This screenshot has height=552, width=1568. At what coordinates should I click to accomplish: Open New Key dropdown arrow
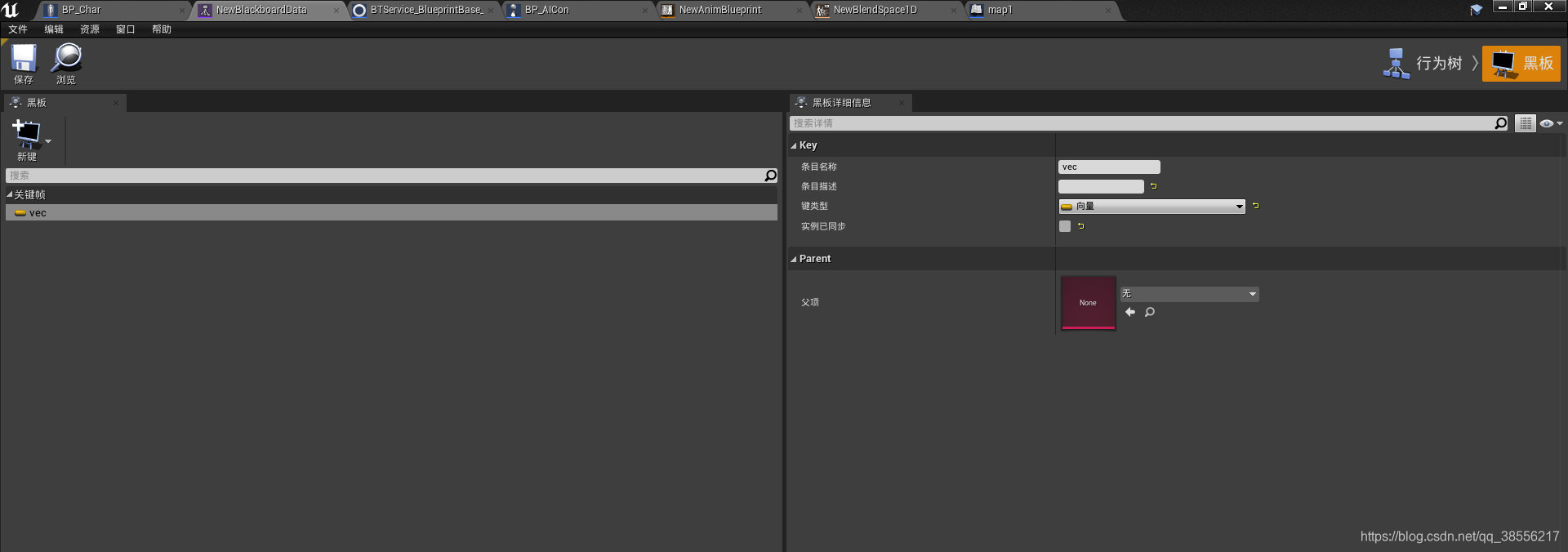(x=48, y=141)
